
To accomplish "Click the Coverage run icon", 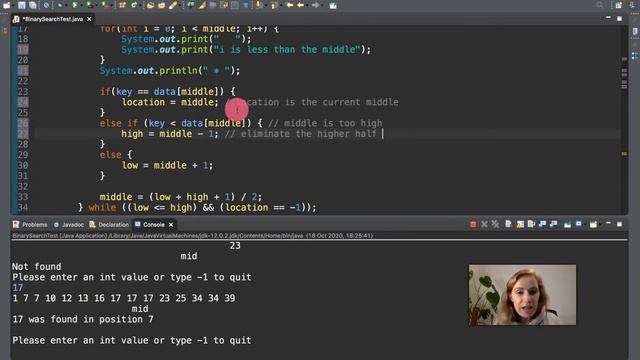I will pyautogui.click(x=89, y=5).
